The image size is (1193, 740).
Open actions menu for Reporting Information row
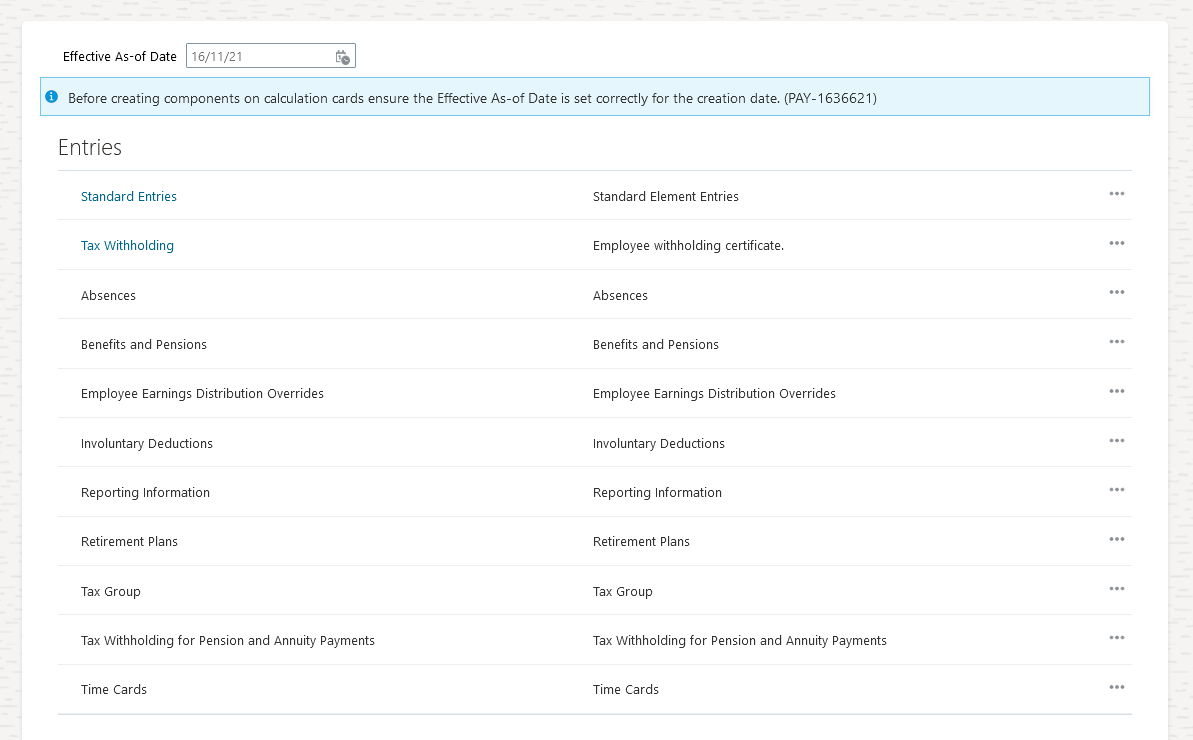[1117, 490]
